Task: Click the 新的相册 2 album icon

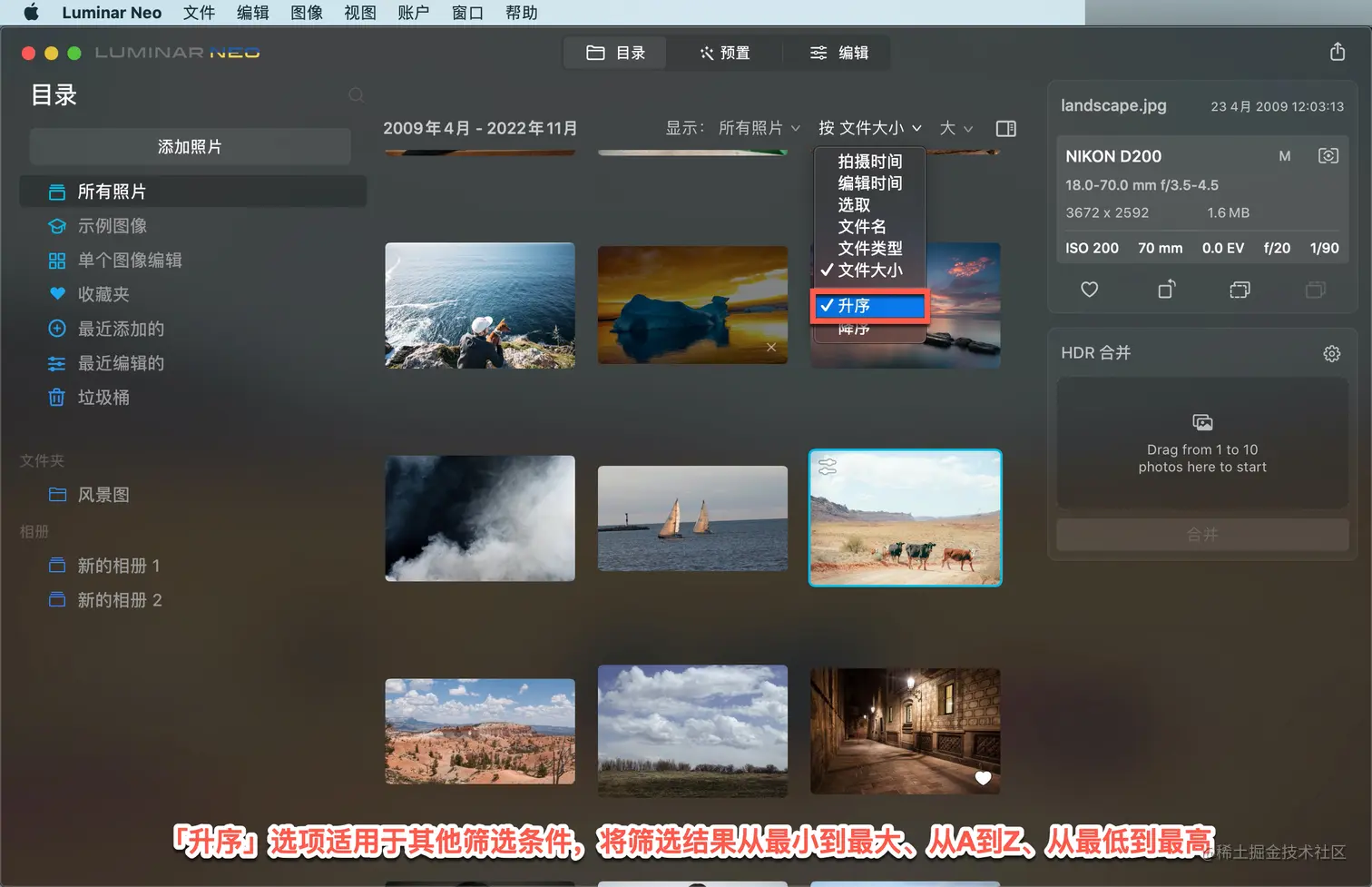Action: pyautogui.click(x=57, y=600)
